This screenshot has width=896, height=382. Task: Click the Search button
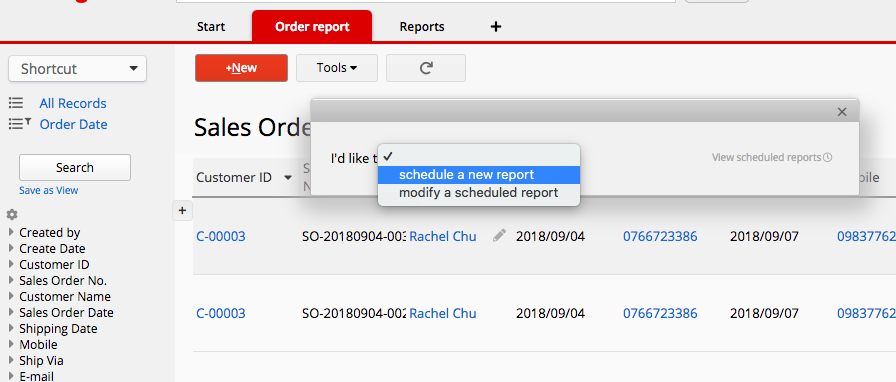tap(75, 168)
